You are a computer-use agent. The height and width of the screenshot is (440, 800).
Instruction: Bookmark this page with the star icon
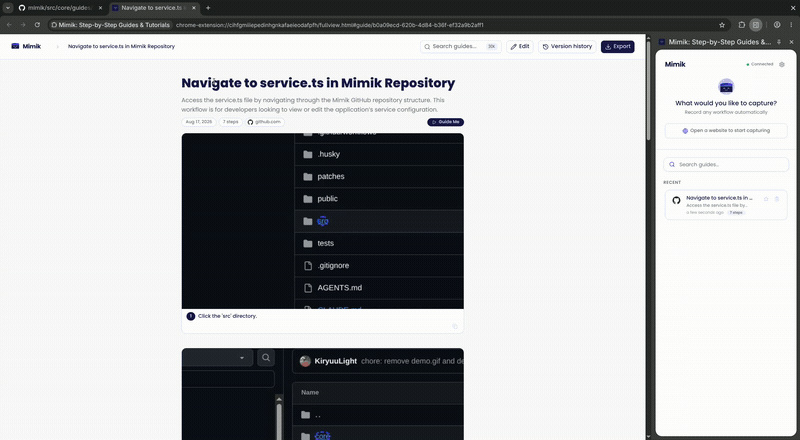click(x=721, y=25)
